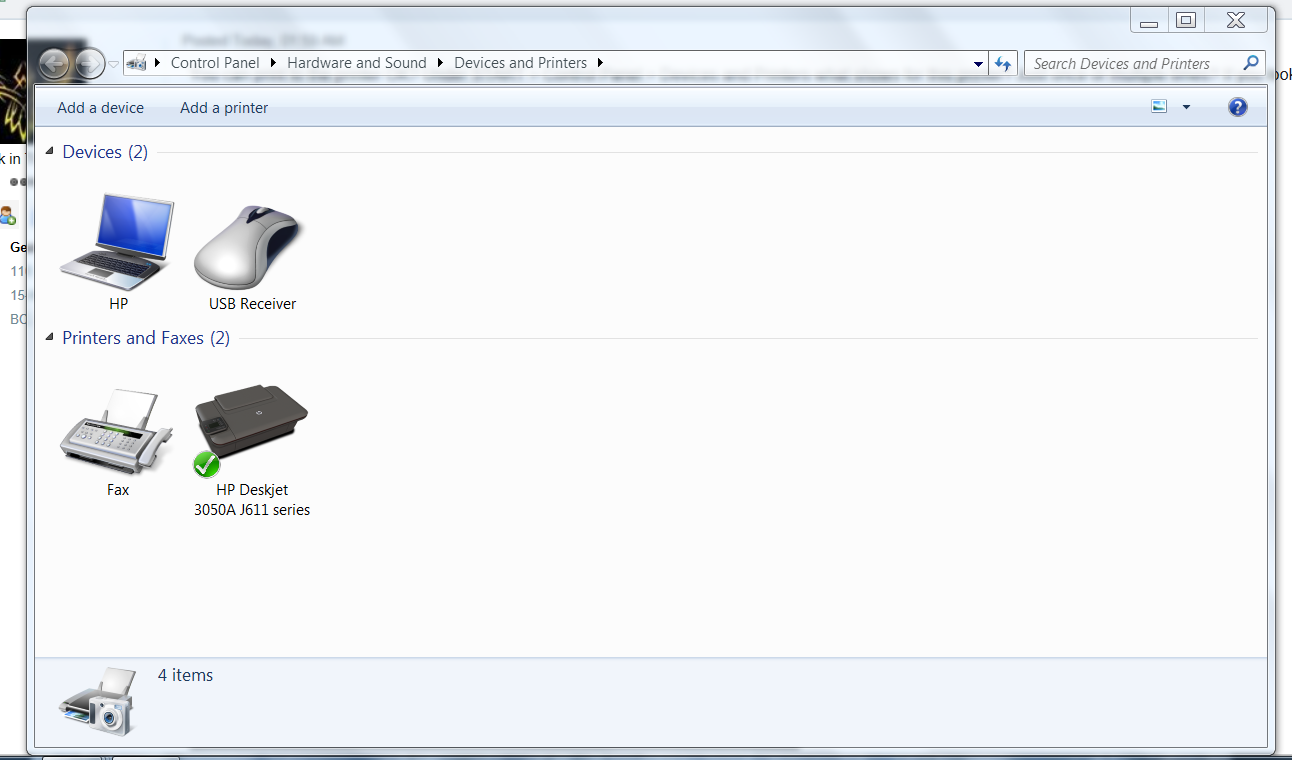Open the recent pages dropdown arrow

tap(113, 64)
